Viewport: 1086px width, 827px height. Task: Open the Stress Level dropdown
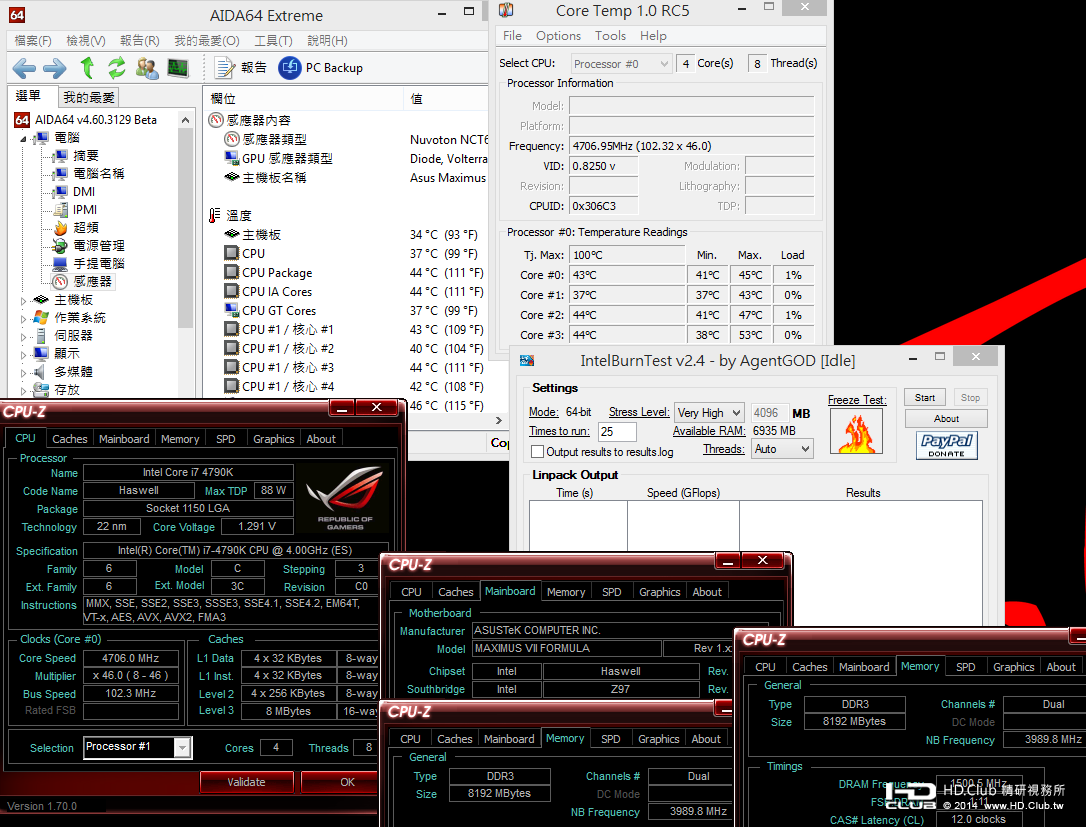(709, 413)
